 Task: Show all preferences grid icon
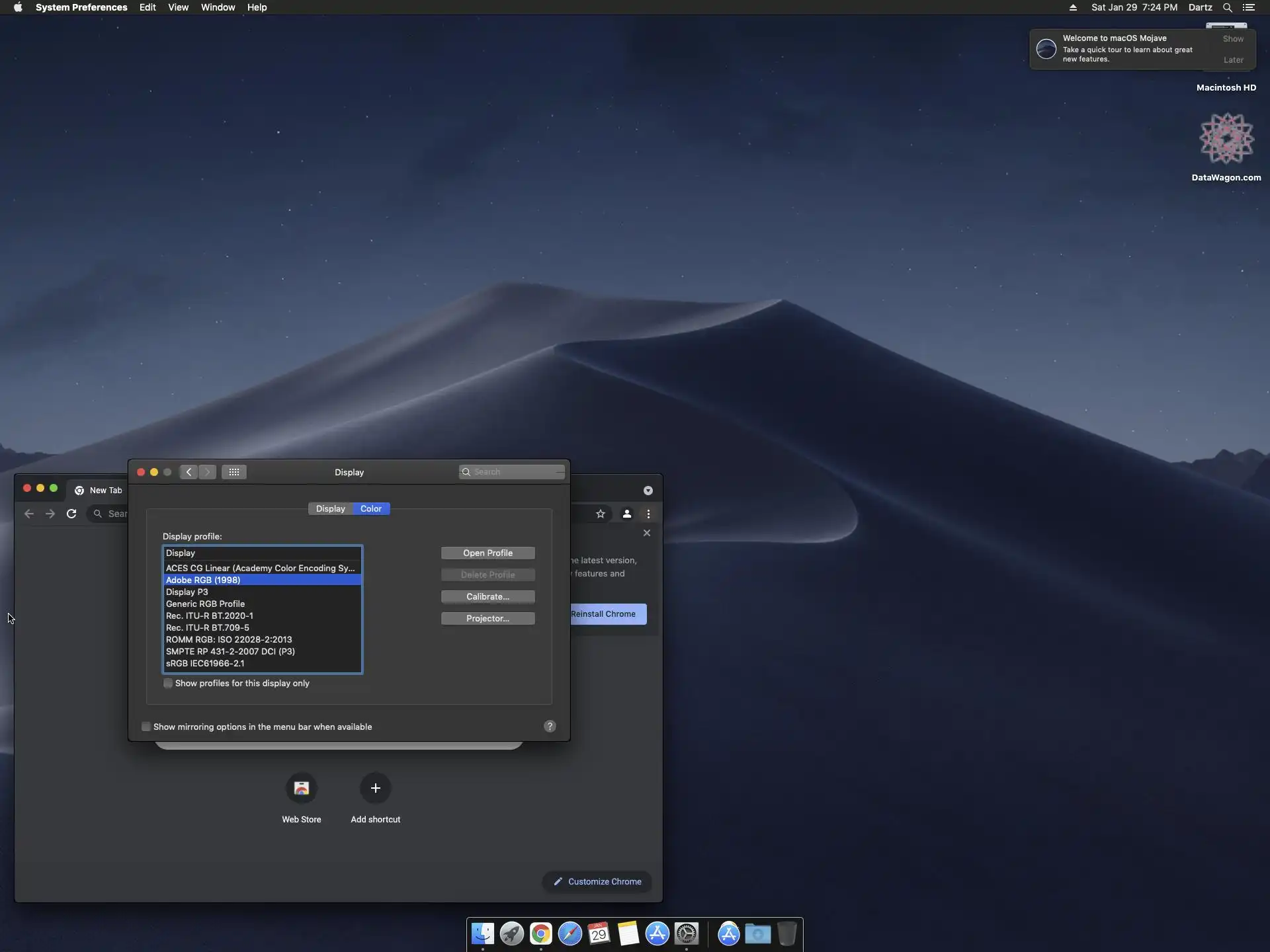pyautogui.click(x=234, y=472)
